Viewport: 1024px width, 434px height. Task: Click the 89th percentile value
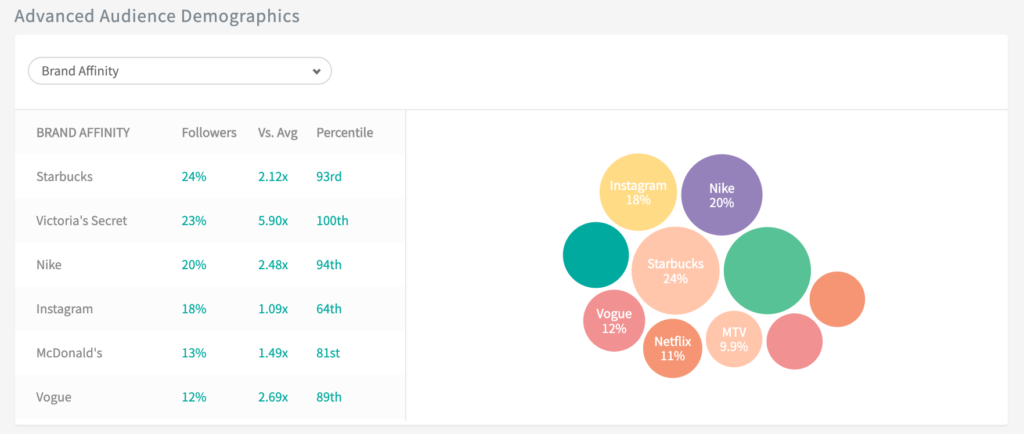coord(329,397)
